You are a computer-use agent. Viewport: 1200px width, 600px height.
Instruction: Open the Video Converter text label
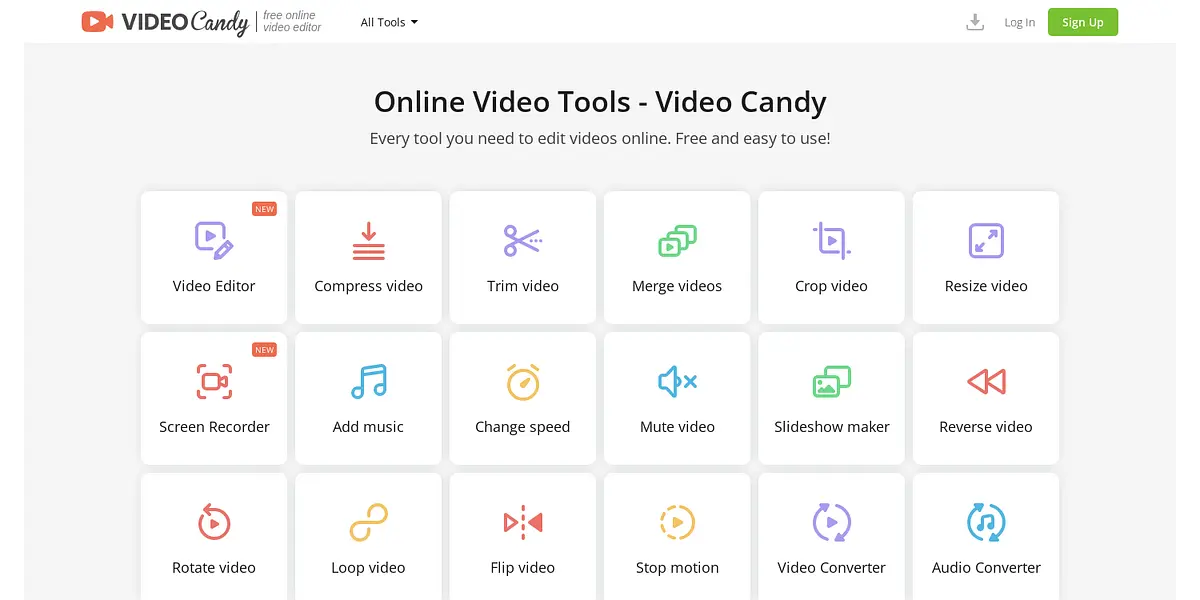pos(831,567)
